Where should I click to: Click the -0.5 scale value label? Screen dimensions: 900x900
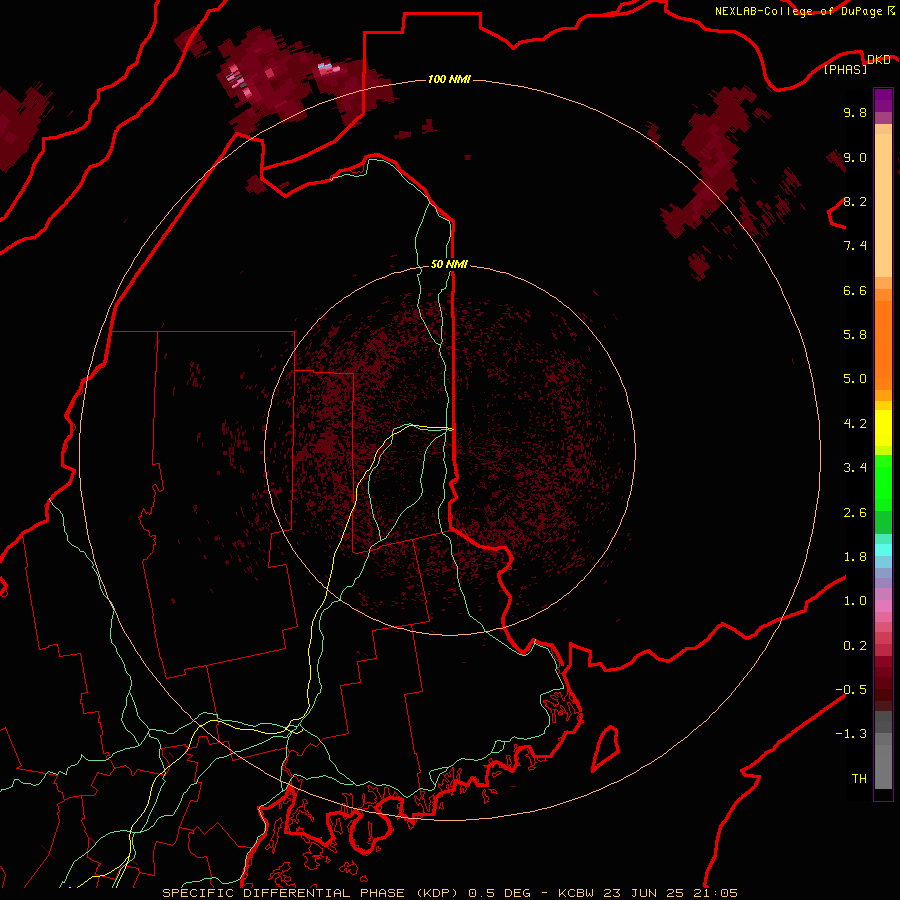[x=851, y=690]
